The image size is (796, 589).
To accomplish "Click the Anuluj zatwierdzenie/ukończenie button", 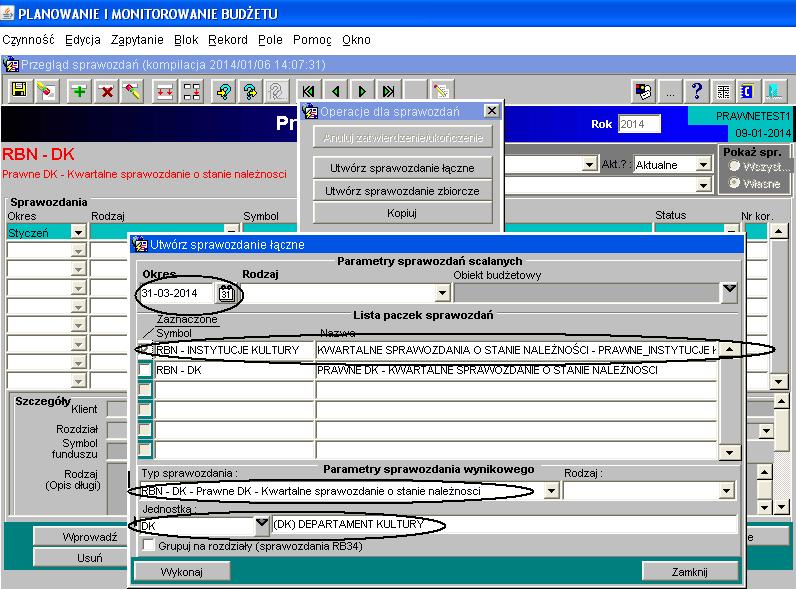I will point(403,138).
